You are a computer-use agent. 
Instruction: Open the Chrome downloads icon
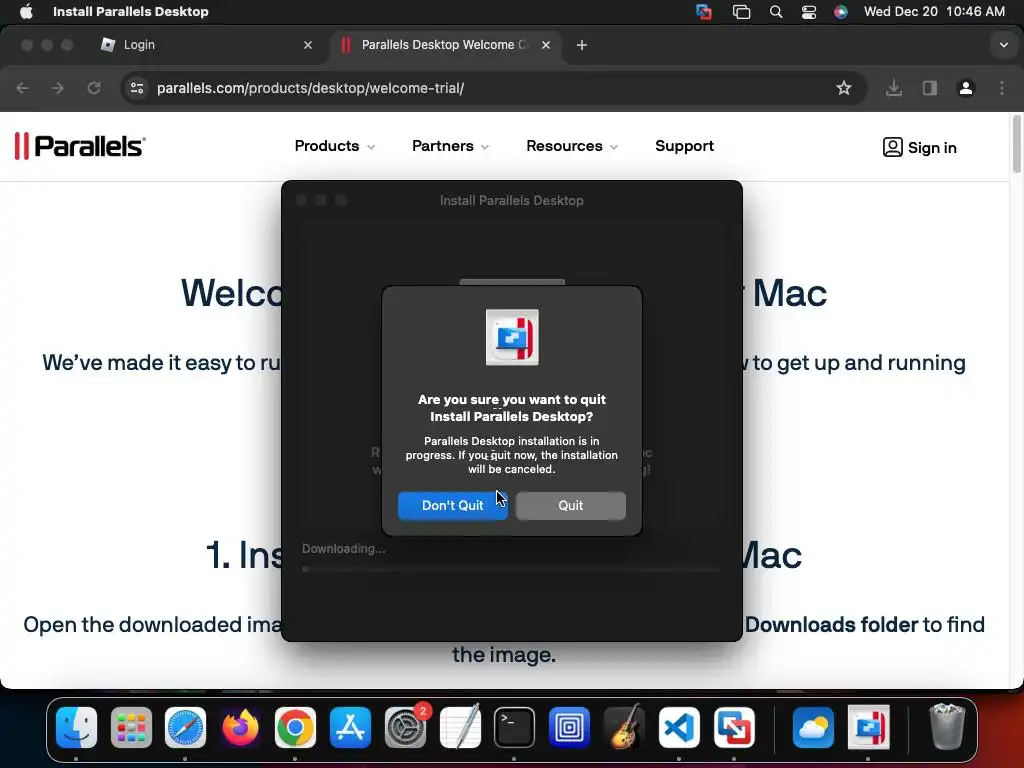pos(894,88)
